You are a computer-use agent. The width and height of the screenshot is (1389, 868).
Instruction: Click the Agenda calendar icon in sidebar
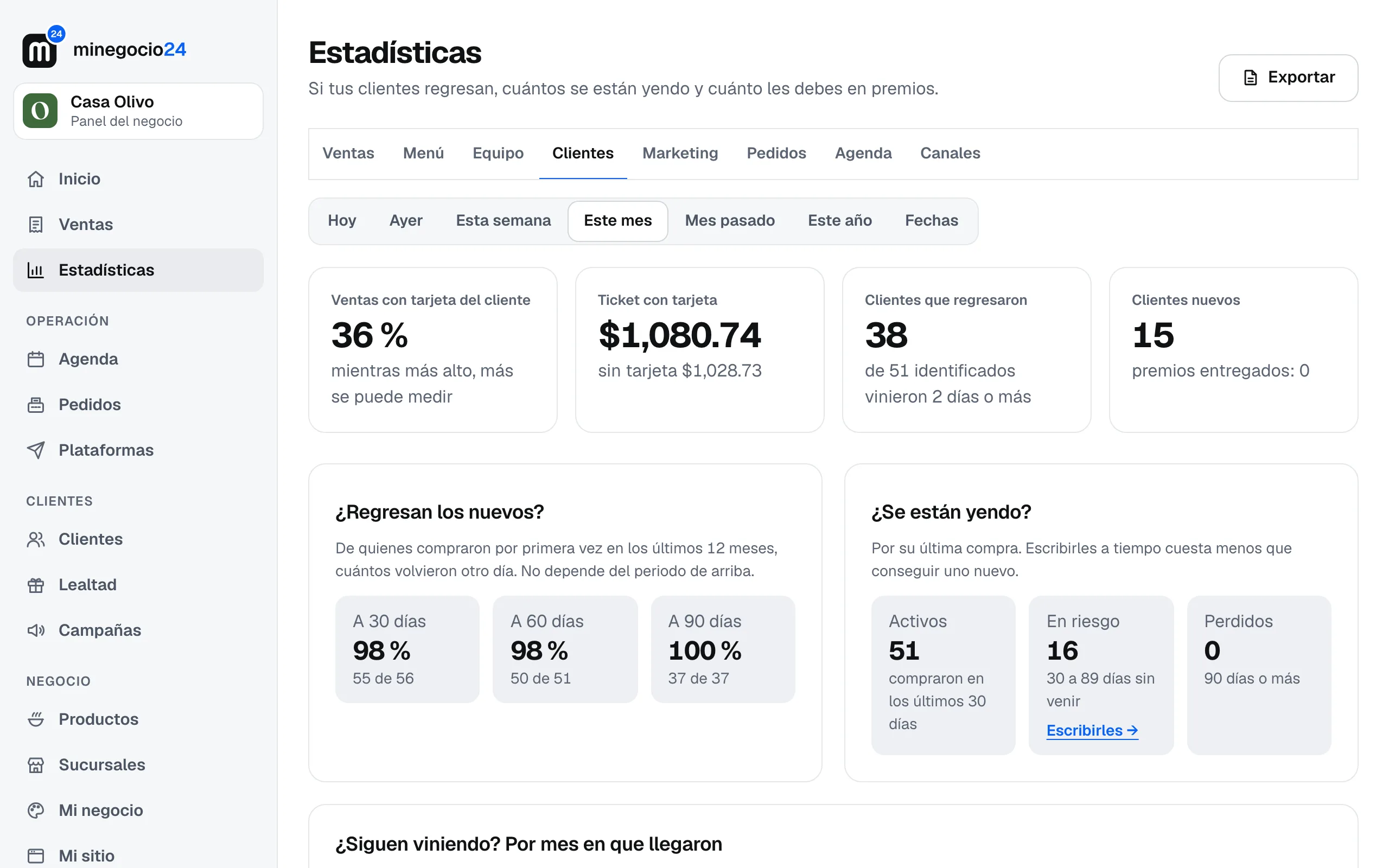(x=36, y=359)
